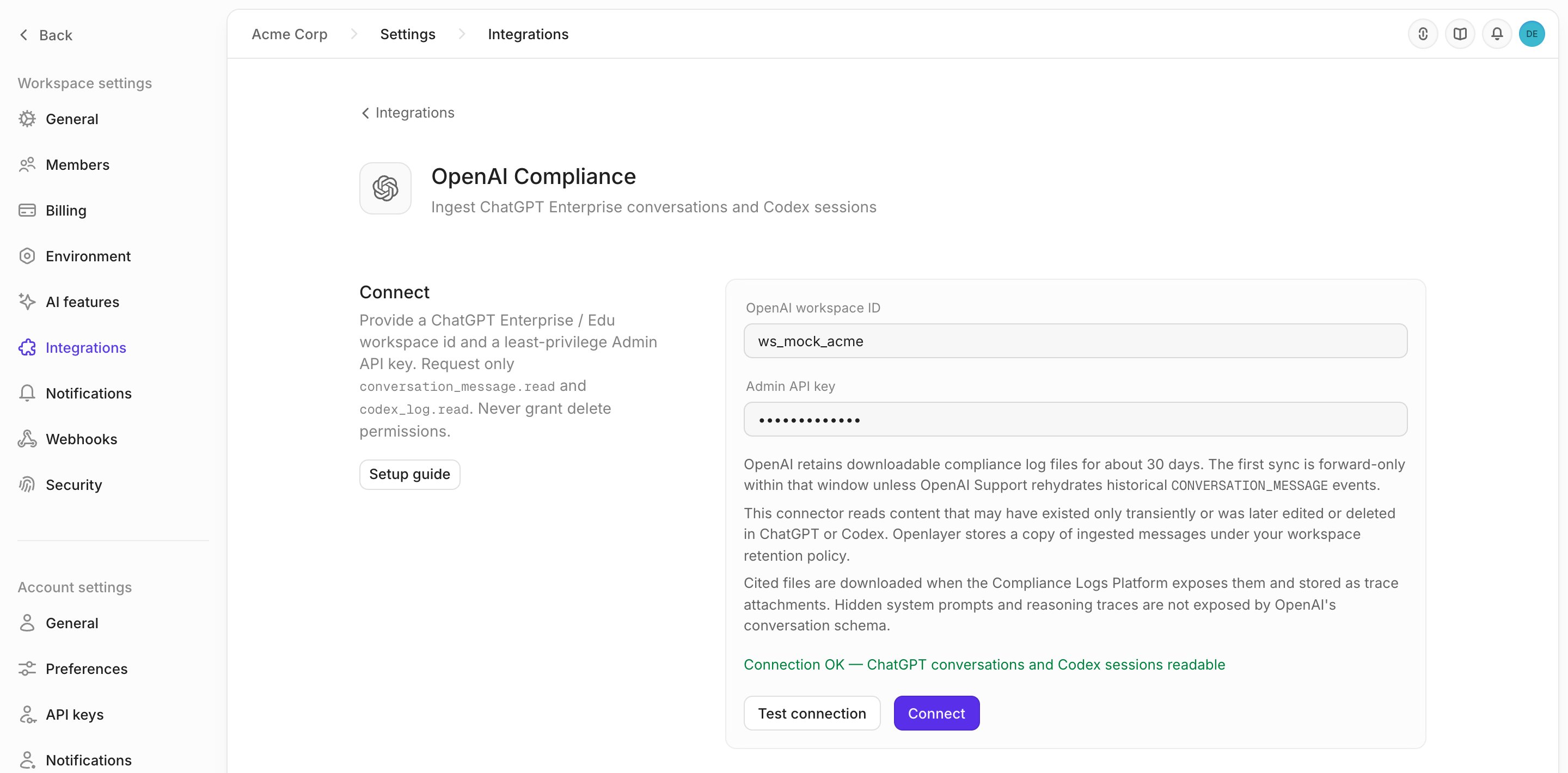The image size is (1568, 773).
Task: Open the Members settings page
Action: [77, 164]
